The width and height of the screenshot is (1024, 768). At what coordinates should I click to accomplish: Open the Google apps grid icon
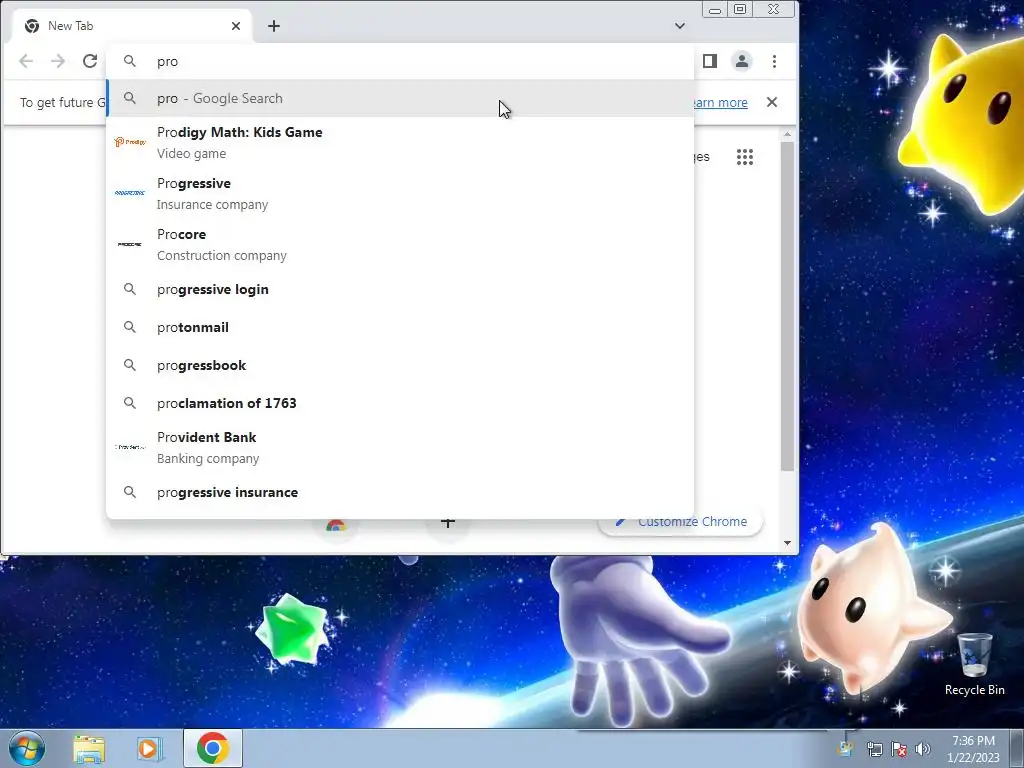pyautogui.click(x=745, y=157)
